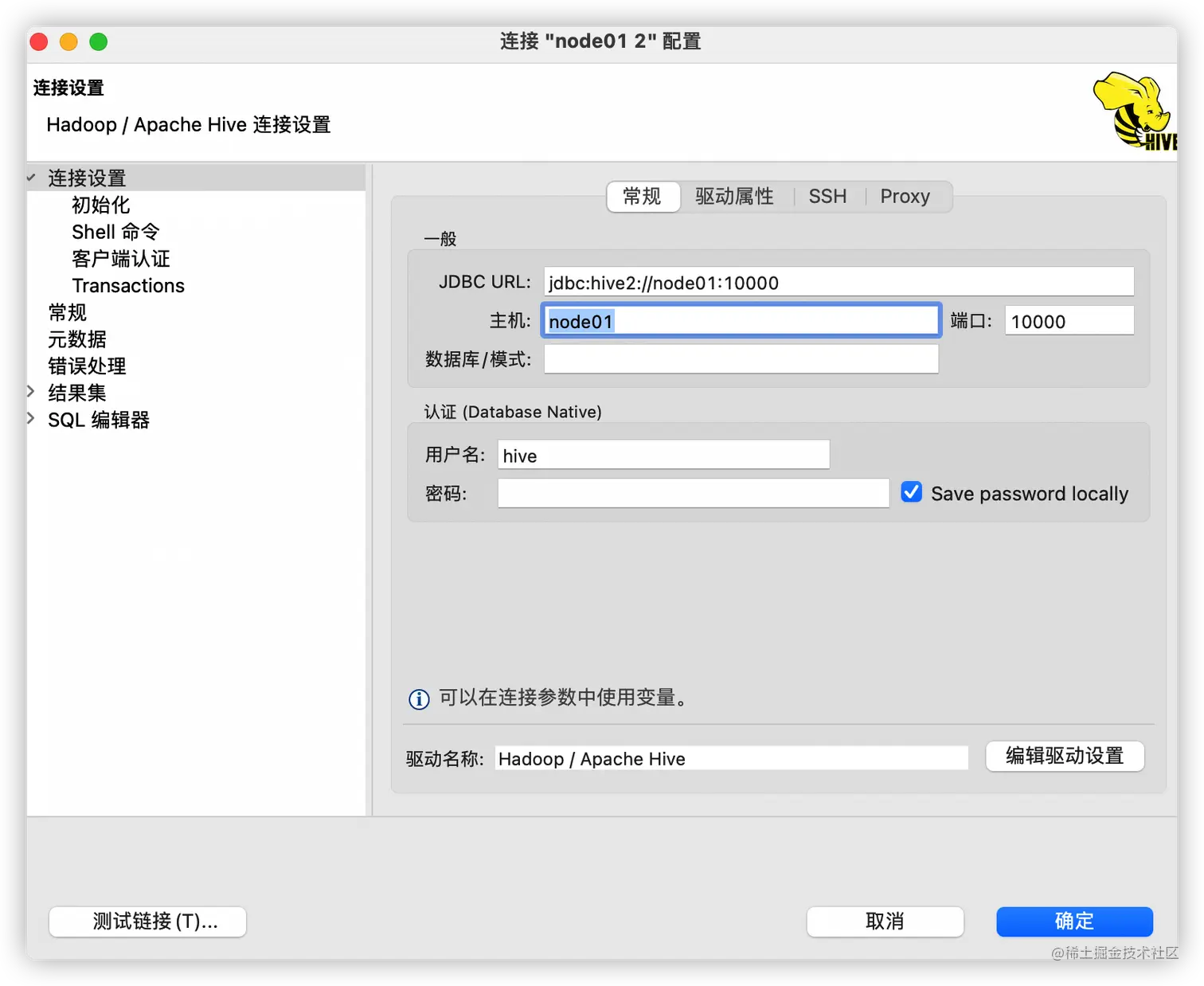Click the 取消 button
This screenshot has height=986, width=1204.
885,921
